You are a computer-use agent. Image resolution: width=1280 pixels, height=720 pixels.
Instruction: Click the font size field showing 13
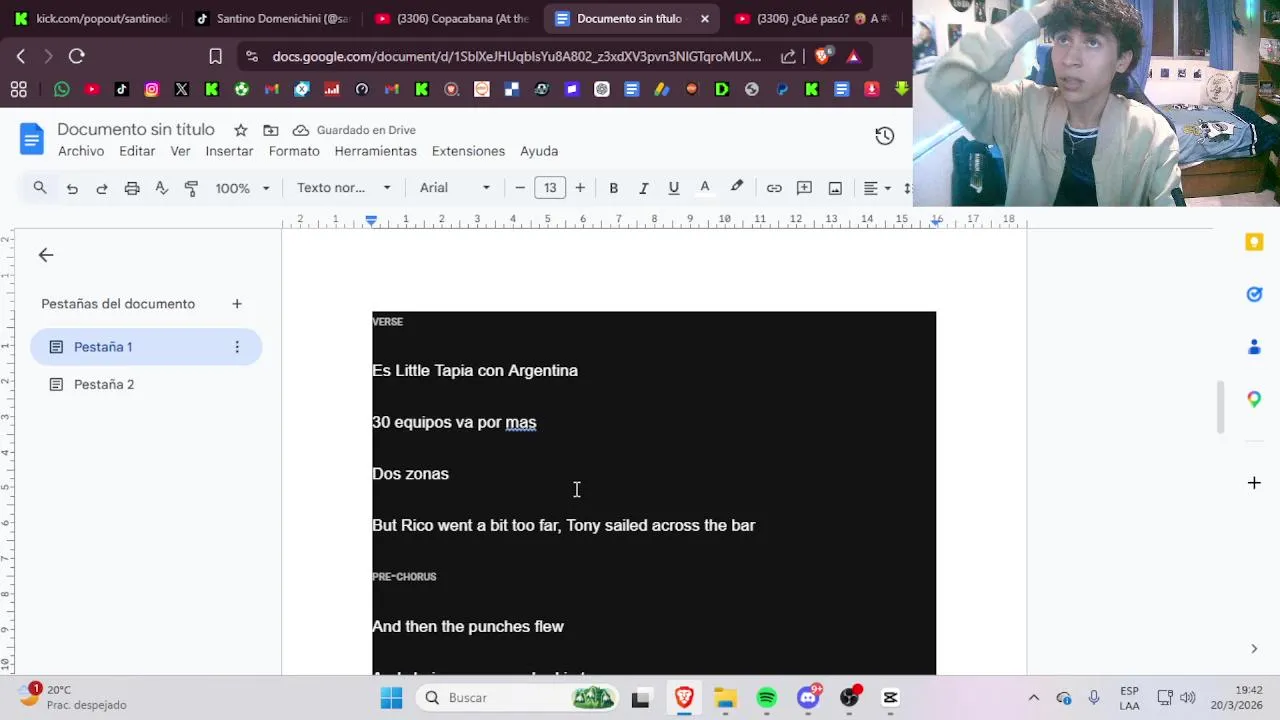550,188
